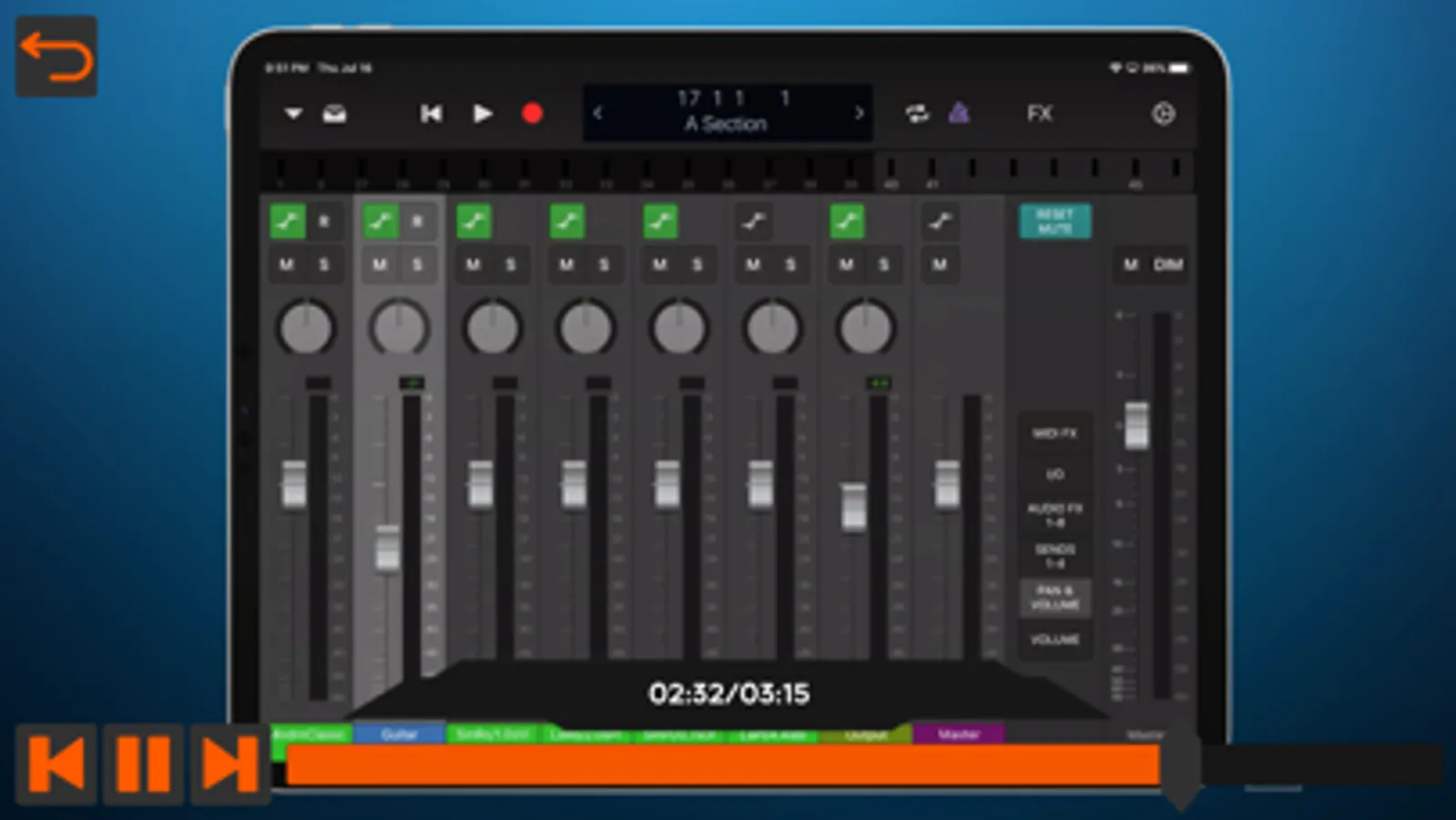Viewport: 1456px width, 820px height.
Task: Click the right chevron in the position display
Action: (858, 113)
